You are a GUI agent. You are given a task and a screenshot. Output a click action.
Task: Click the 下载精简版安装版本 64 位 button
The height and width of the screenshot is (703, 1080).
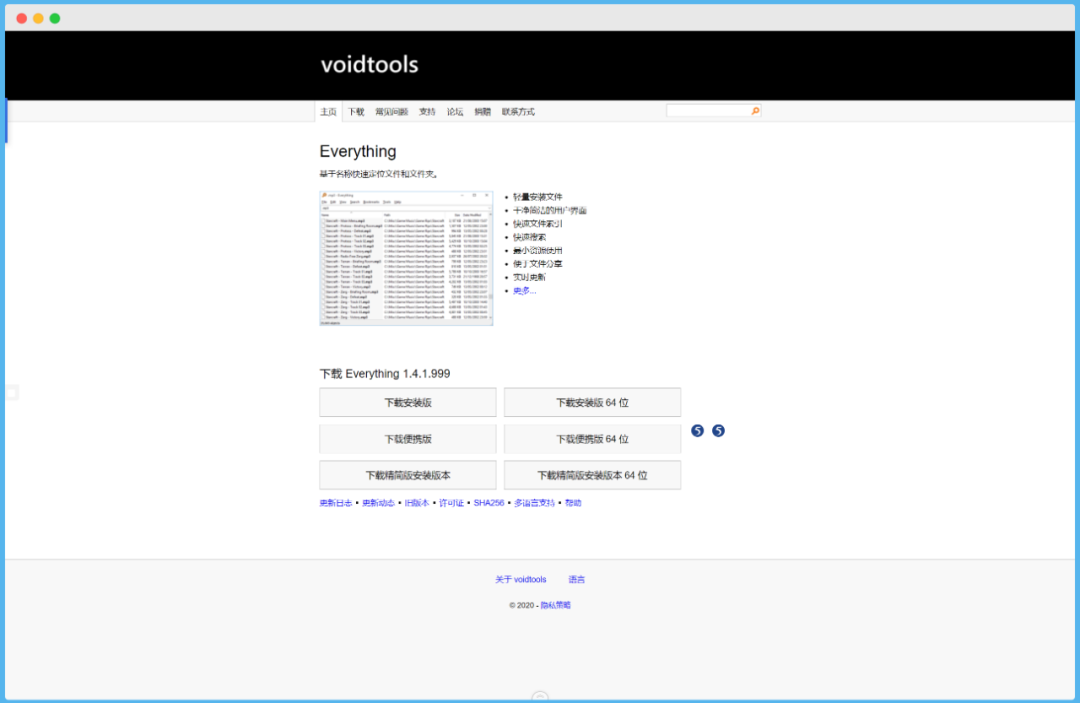point(592,475)
